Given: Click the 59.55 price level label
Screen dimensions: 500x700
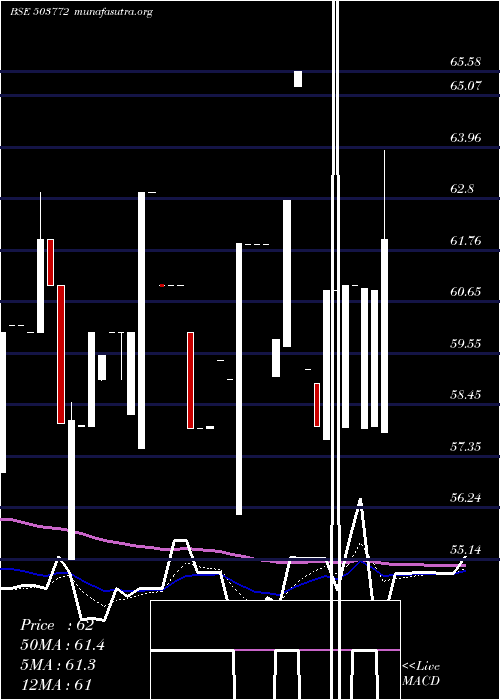Looking at the screenshot, I should tap(466, 343).
